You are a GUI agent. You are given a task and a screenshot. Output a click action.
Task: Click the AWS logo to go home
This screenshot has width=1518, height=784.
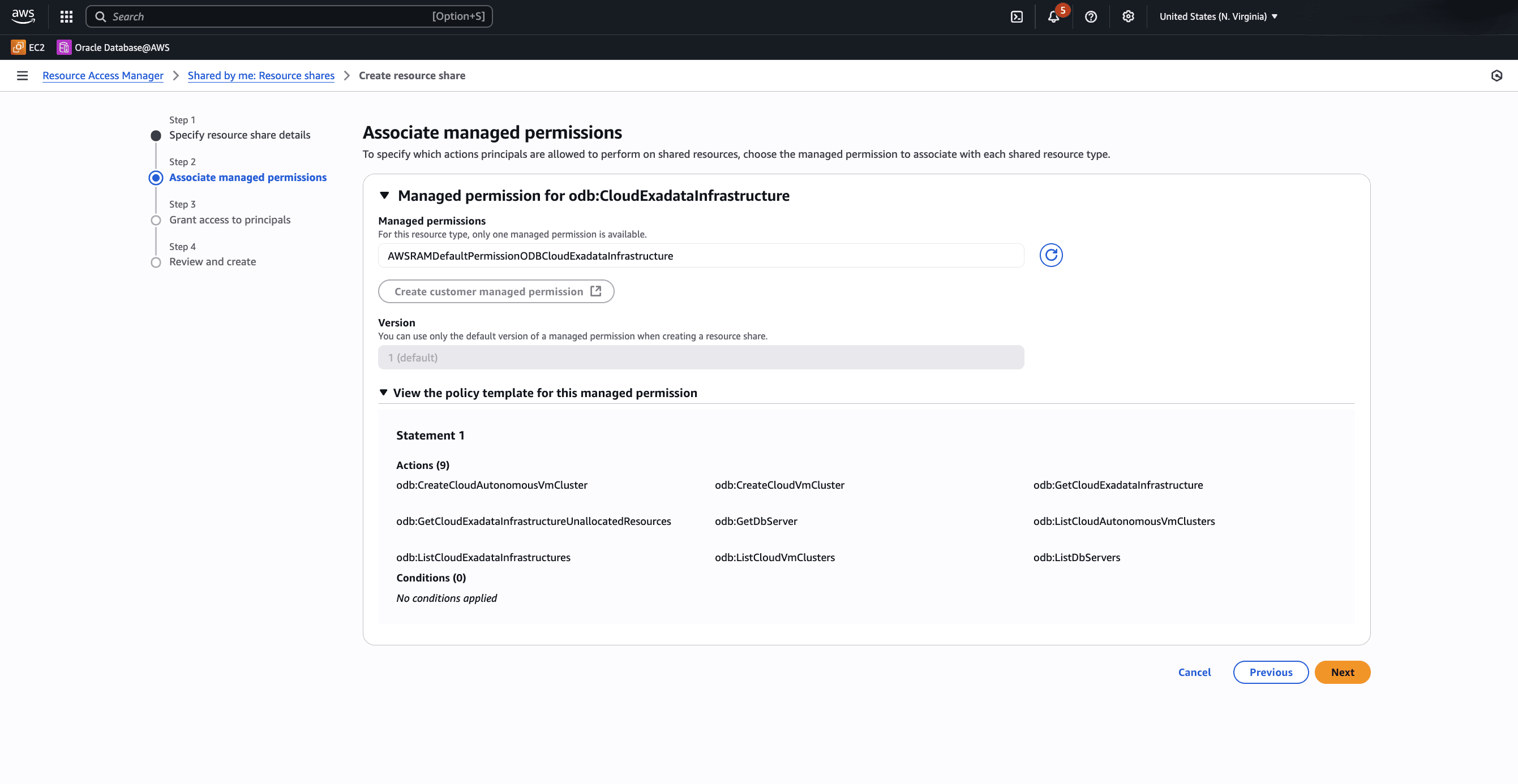coord(23,16)
